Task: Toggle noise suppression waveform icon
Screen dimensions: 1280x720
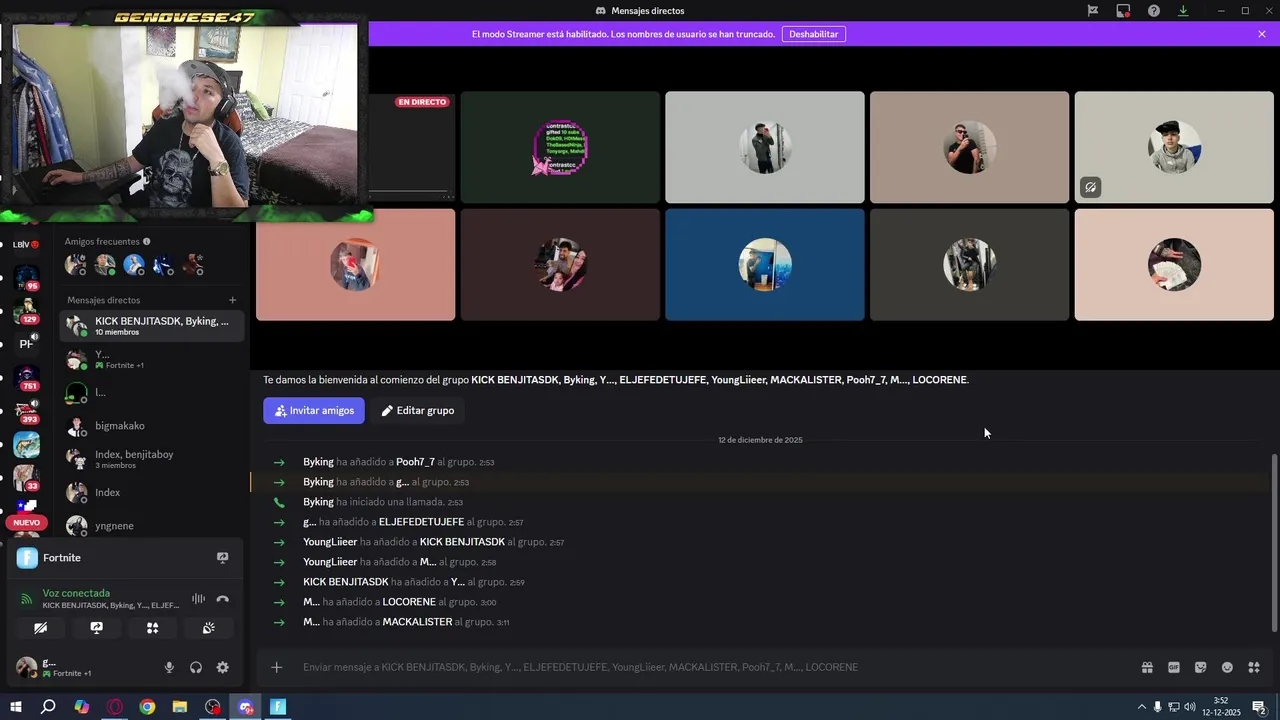Action: [198, 599]
